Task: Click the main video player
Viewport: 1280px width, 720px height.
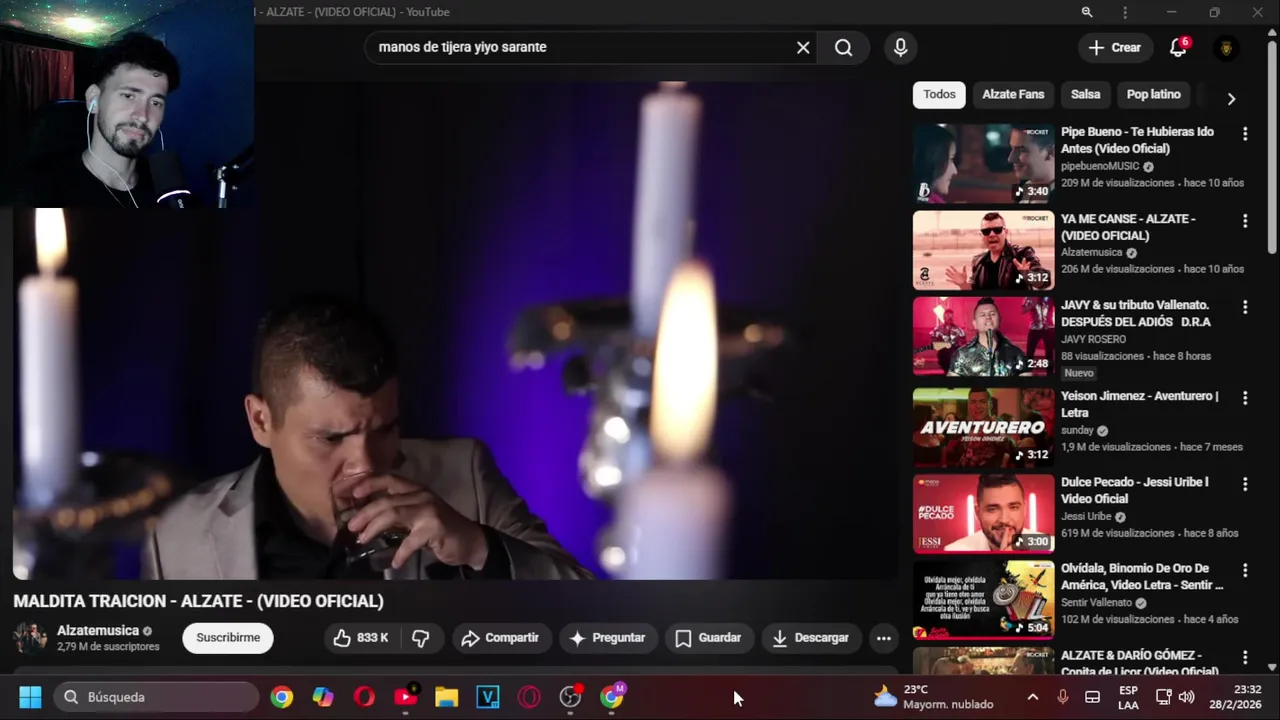Action: tap(455, 330)
